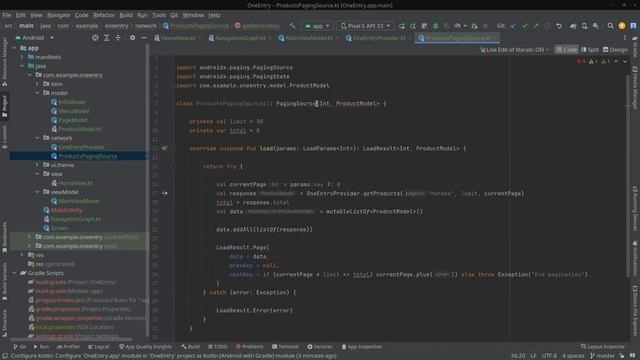Open the Problems tool window
The height and width of the screenshot is (360, 640).
pos(249,347)
